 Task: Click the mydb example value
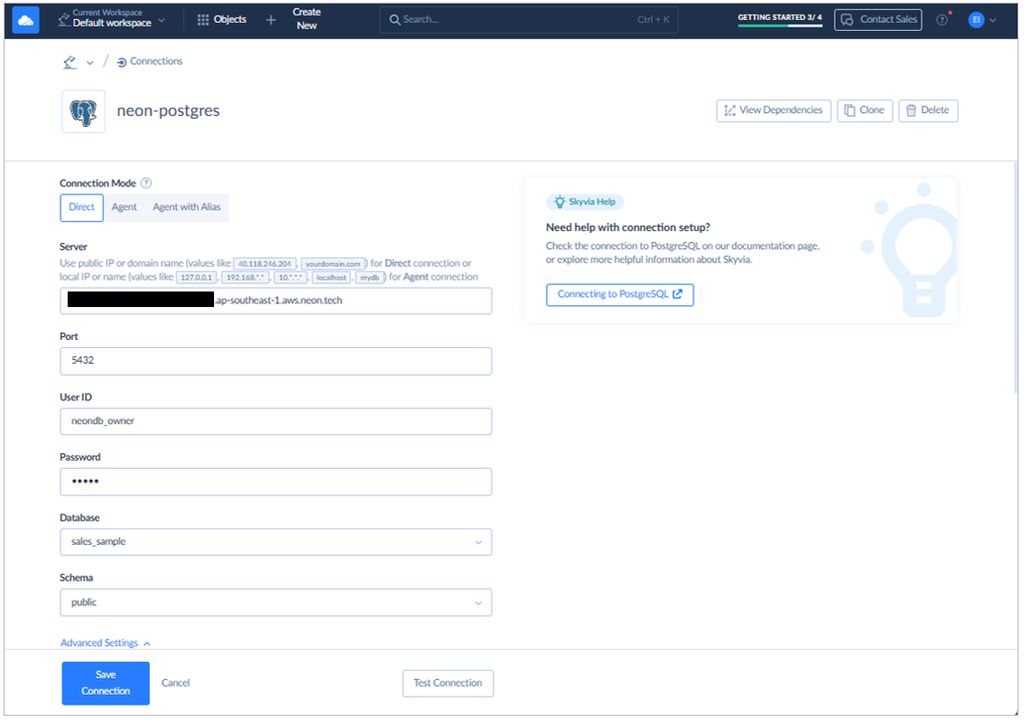[x=370, y=277]
